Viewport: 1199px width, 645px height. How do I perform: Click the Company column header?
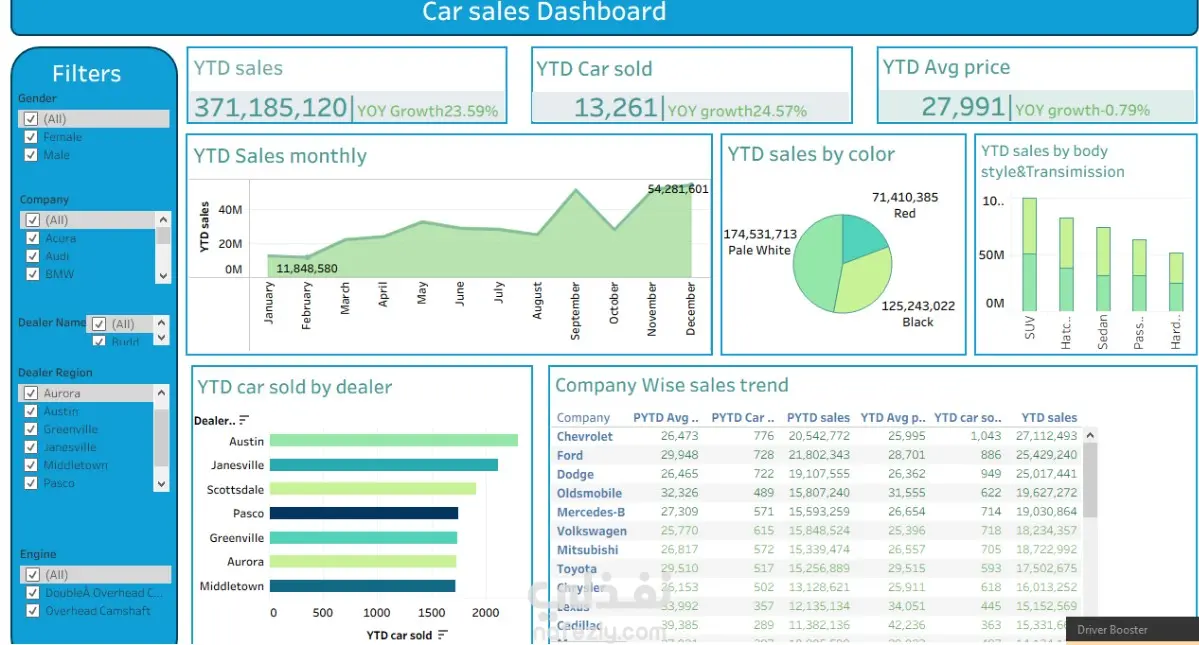tap(583, 417)
